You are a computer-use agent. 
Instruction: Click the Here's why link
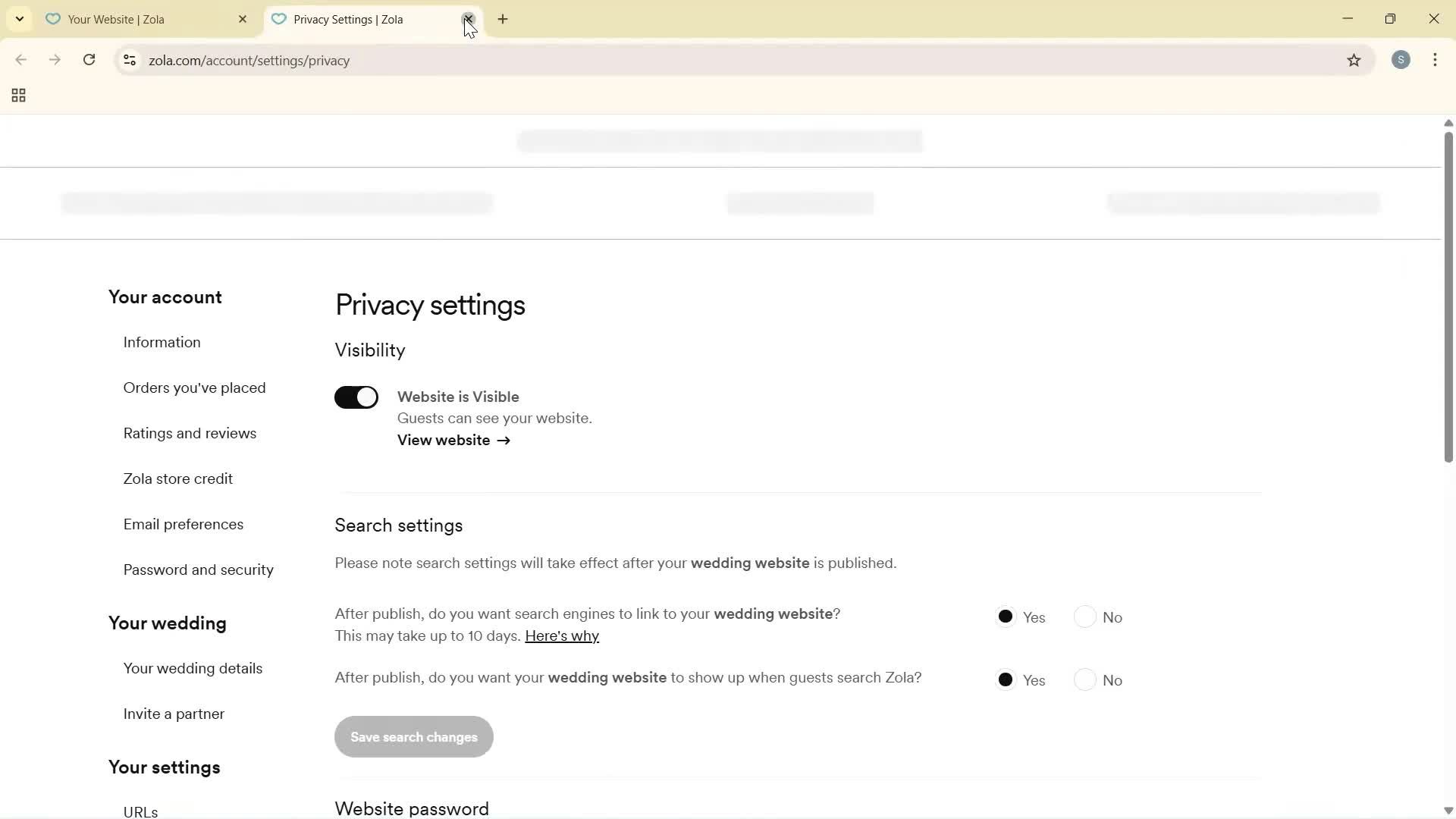[x=562, y=635]
